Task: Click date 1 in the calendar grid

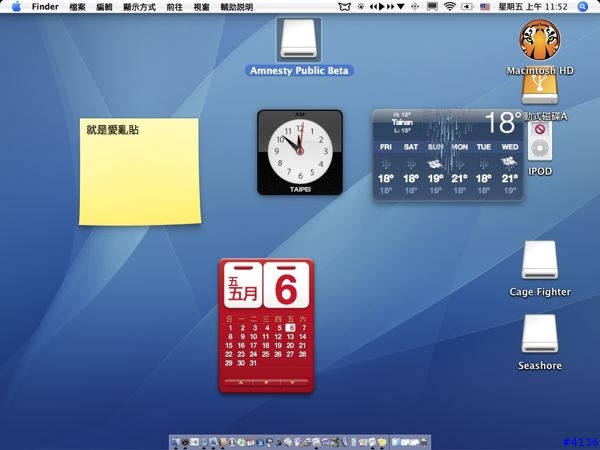Action: tap(230, 328)
